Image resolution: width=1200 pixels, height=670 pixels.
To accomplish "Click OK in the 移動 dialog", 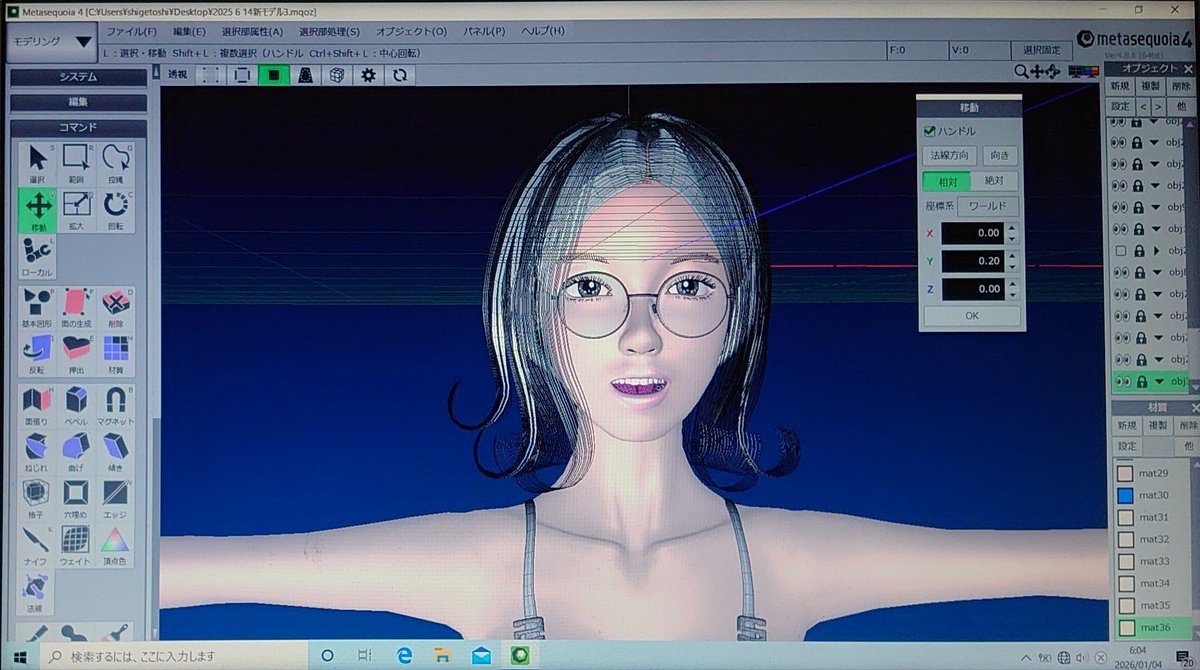I will (972, 315).
